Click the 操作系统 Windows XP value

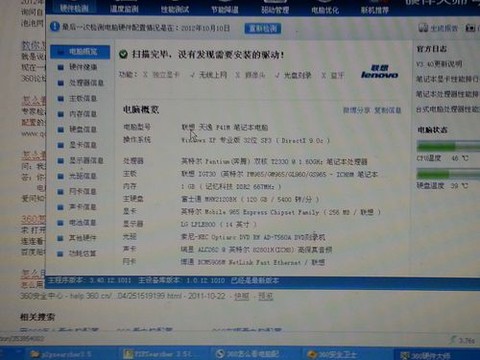[x=256, y=140]
